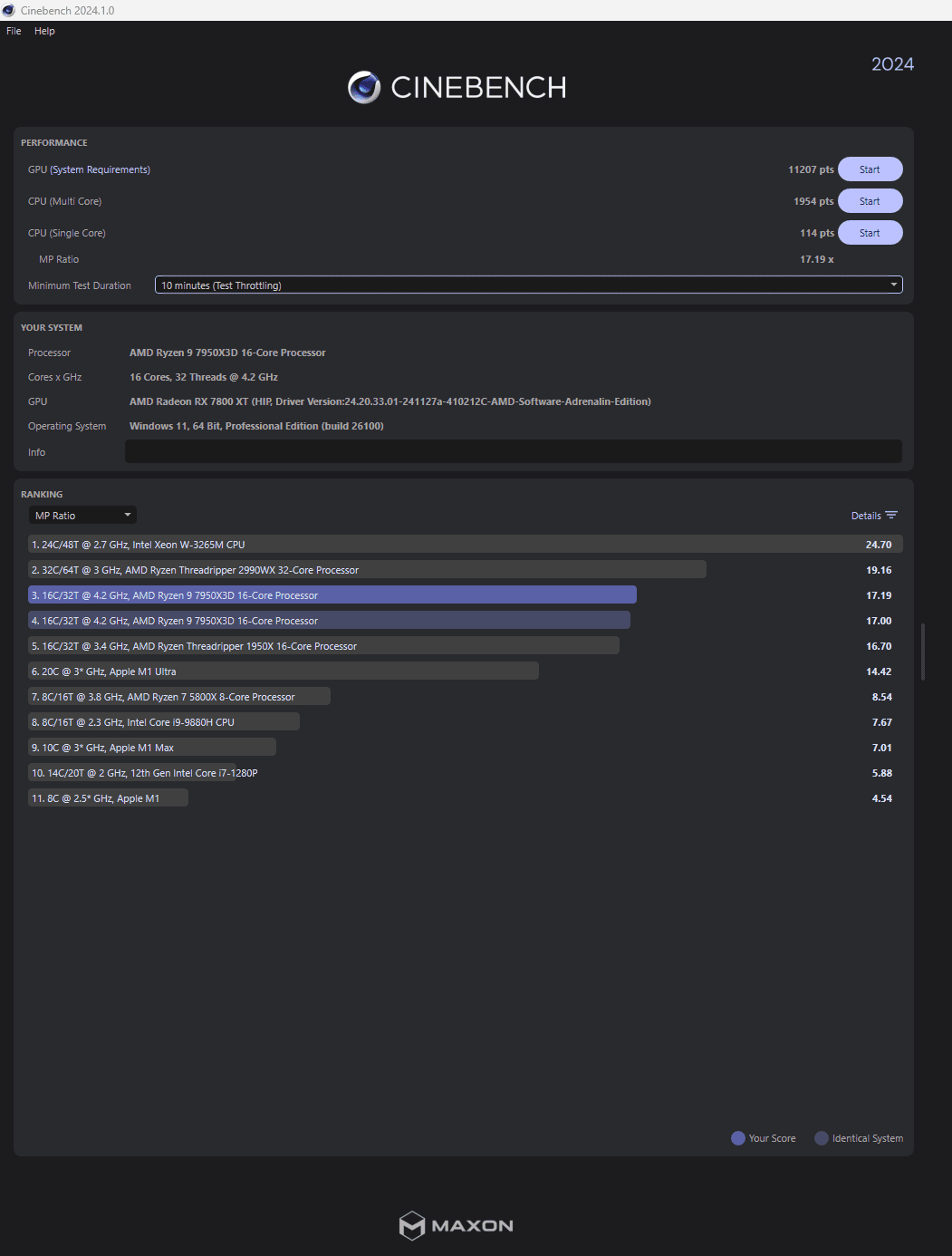
Task: Click the CPU (Single Core) label
Action: pyautogui.click(x=66, y=233)
